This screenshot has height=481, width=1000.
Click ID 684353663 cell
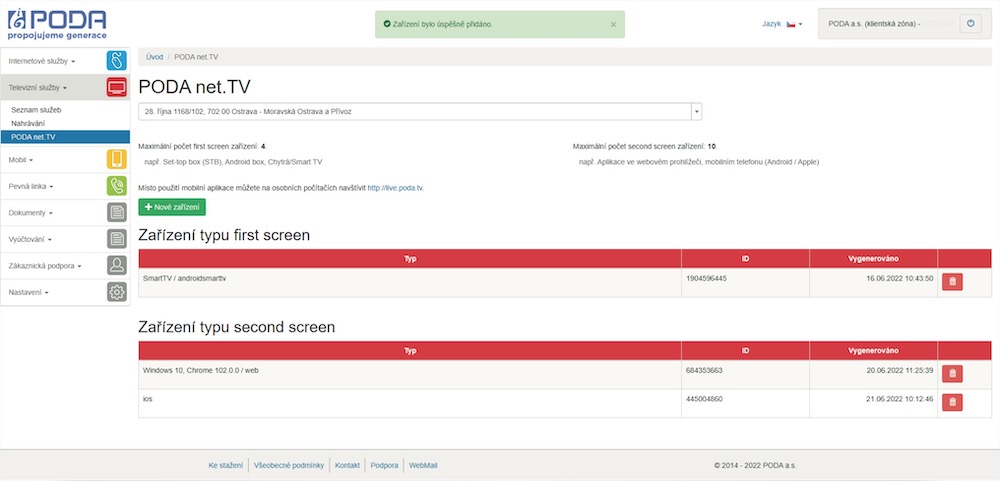745,375
